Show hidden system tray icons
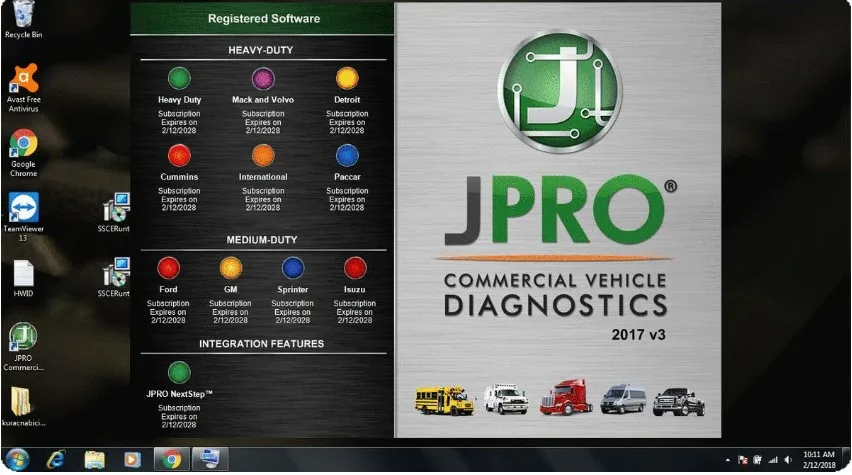The height and width of the screenshot is (475, 852). tap(728, 460)
